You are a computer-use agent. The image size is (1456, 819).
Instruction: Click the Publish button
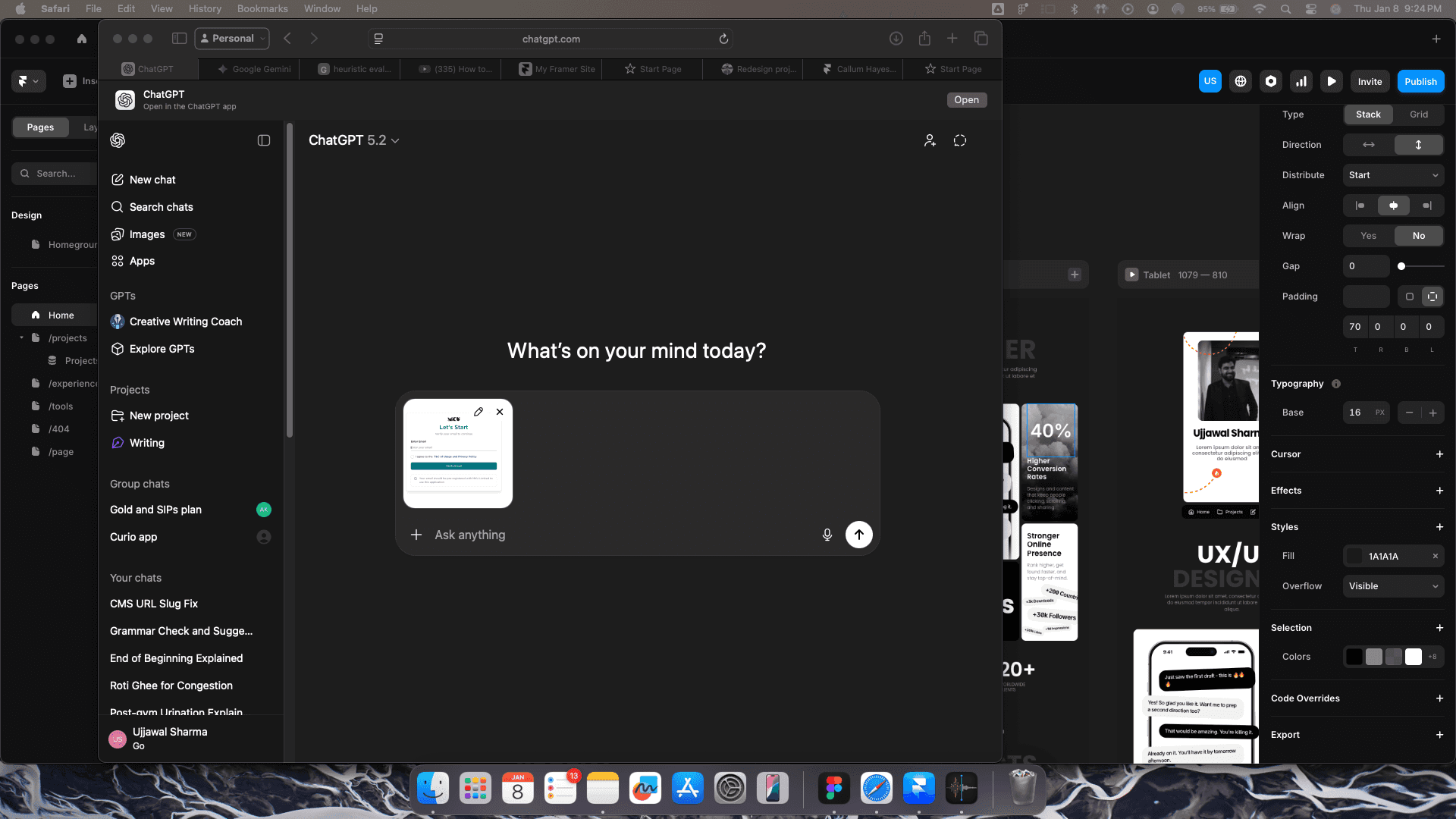tap(1420, 81)
